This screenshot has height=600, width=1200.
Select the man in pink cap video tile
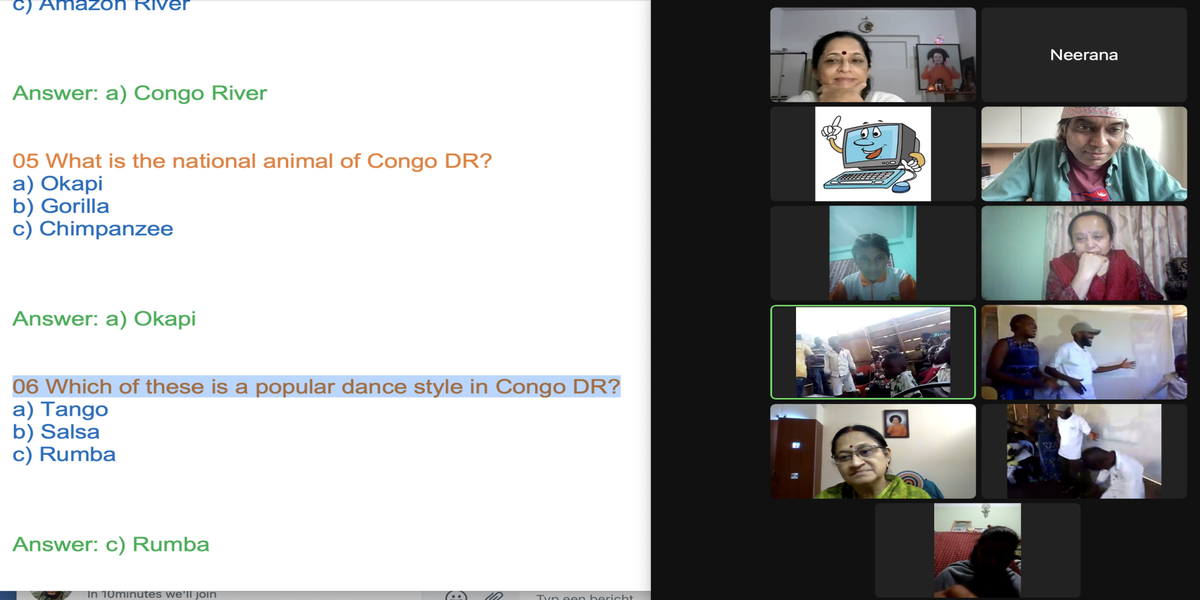(1084, 154)
